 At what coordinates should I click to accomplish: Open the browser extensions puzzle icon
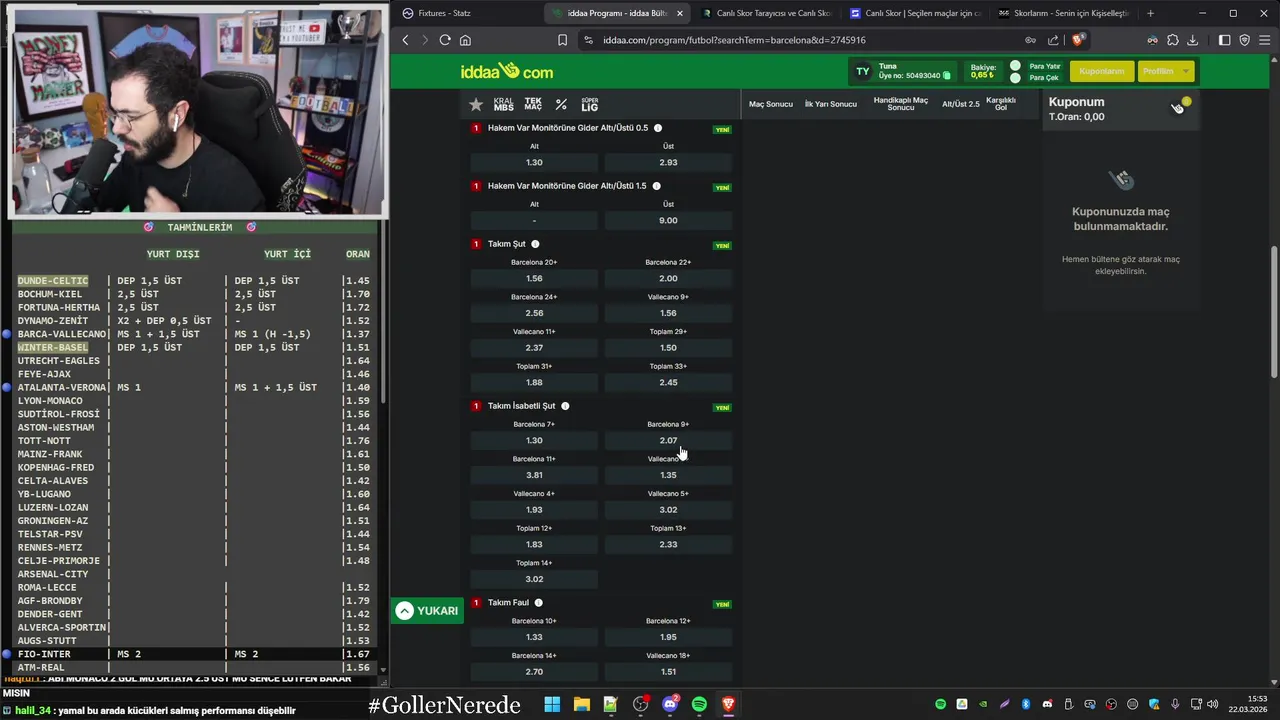click(1173, 40)
